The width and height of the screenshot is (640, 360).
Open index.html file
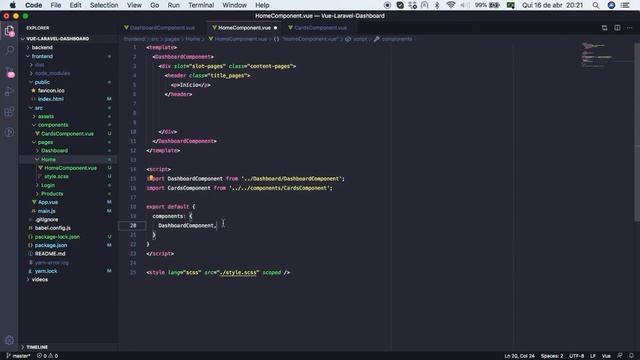[x=51, y=99]
